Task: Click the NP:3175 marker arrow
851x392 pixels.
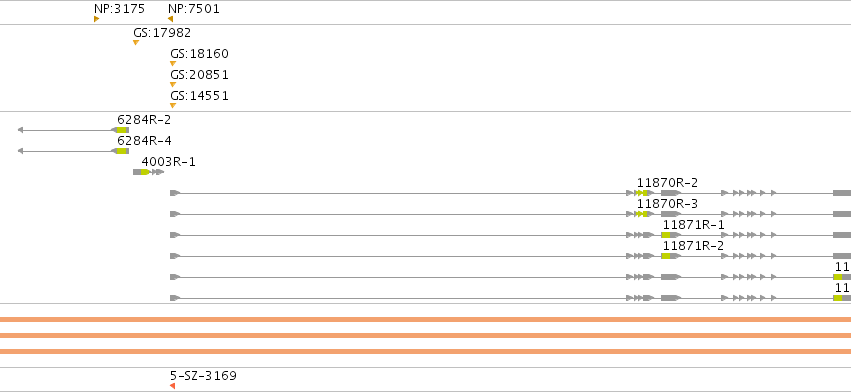Action: pyautogui.click(x=96, y=19)
